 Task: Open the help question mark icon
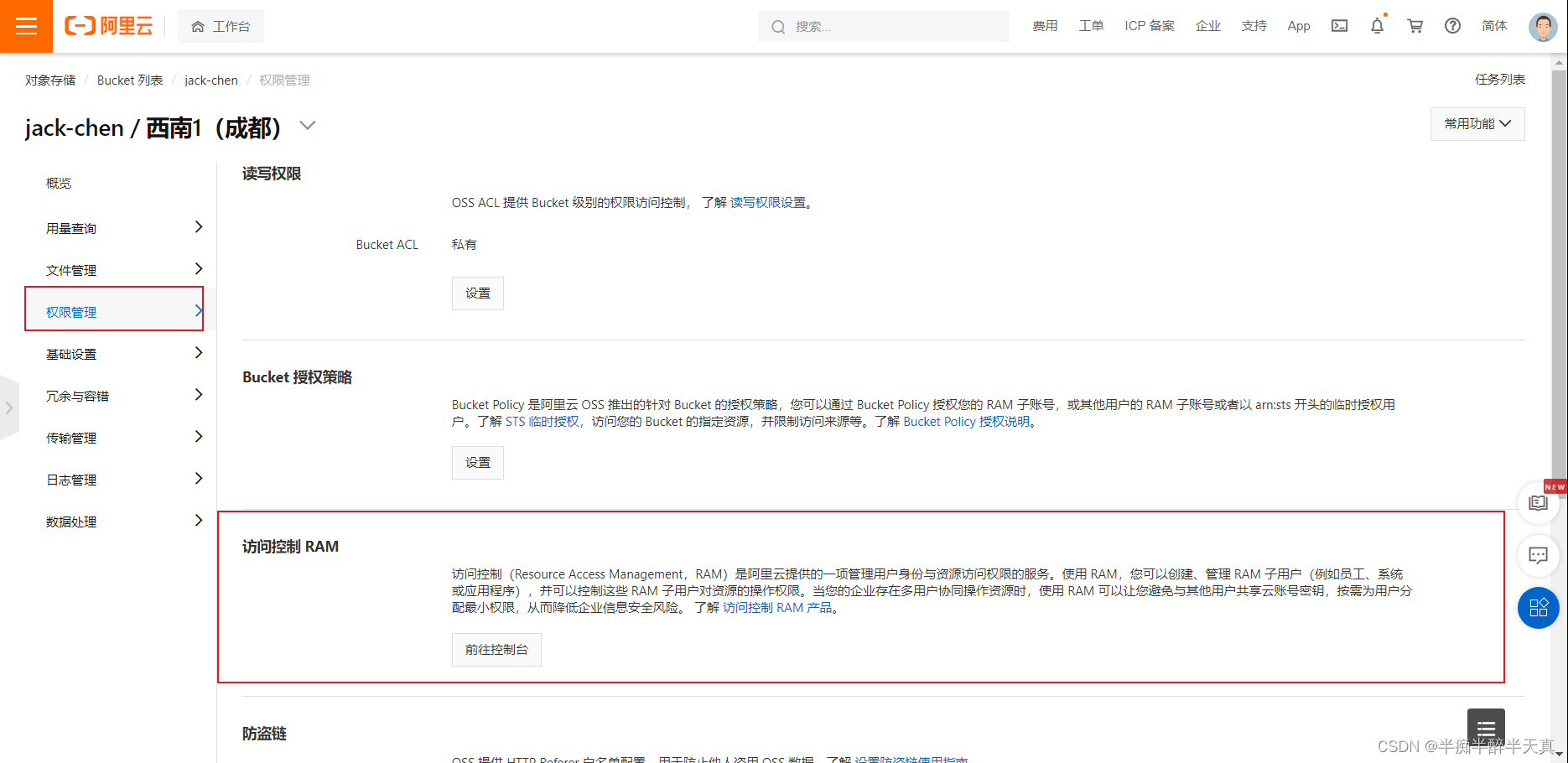point(1453,26)
